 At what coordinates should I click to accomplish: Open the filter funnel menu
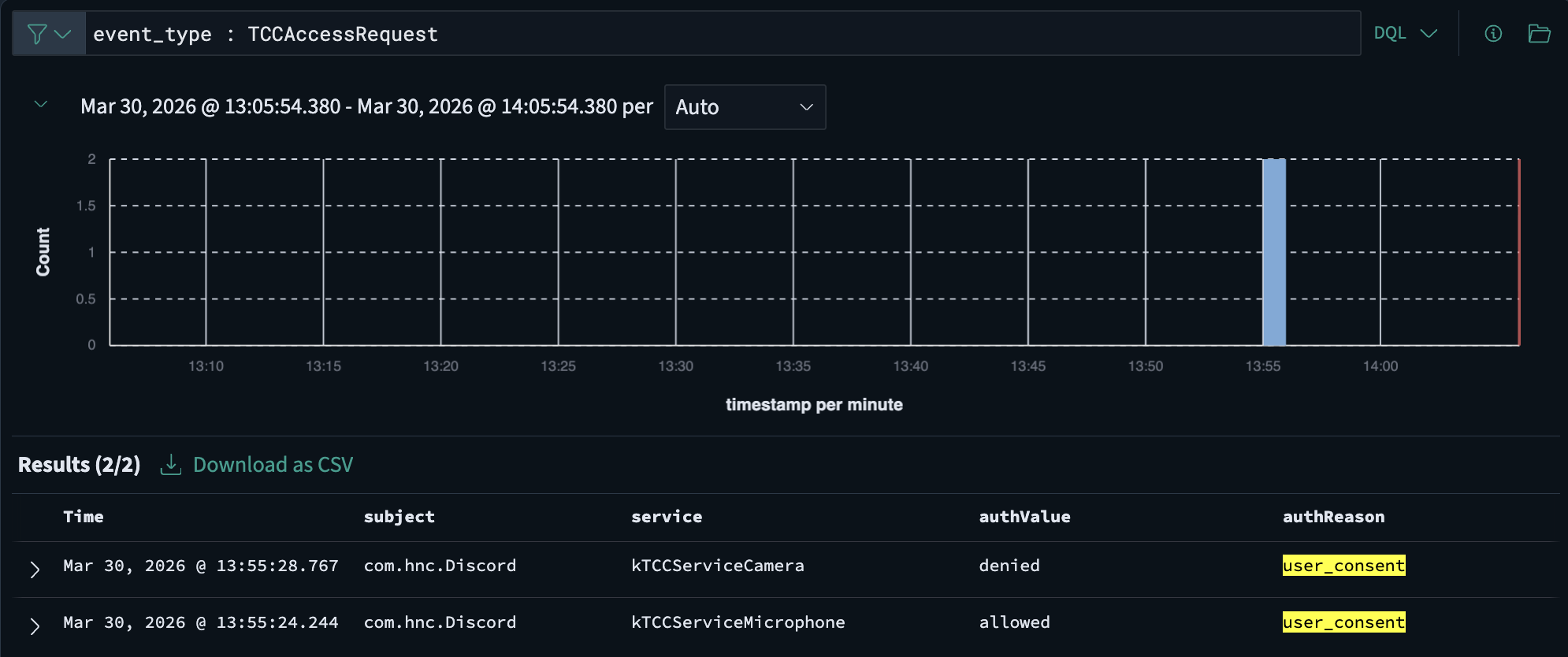(48, 34)
